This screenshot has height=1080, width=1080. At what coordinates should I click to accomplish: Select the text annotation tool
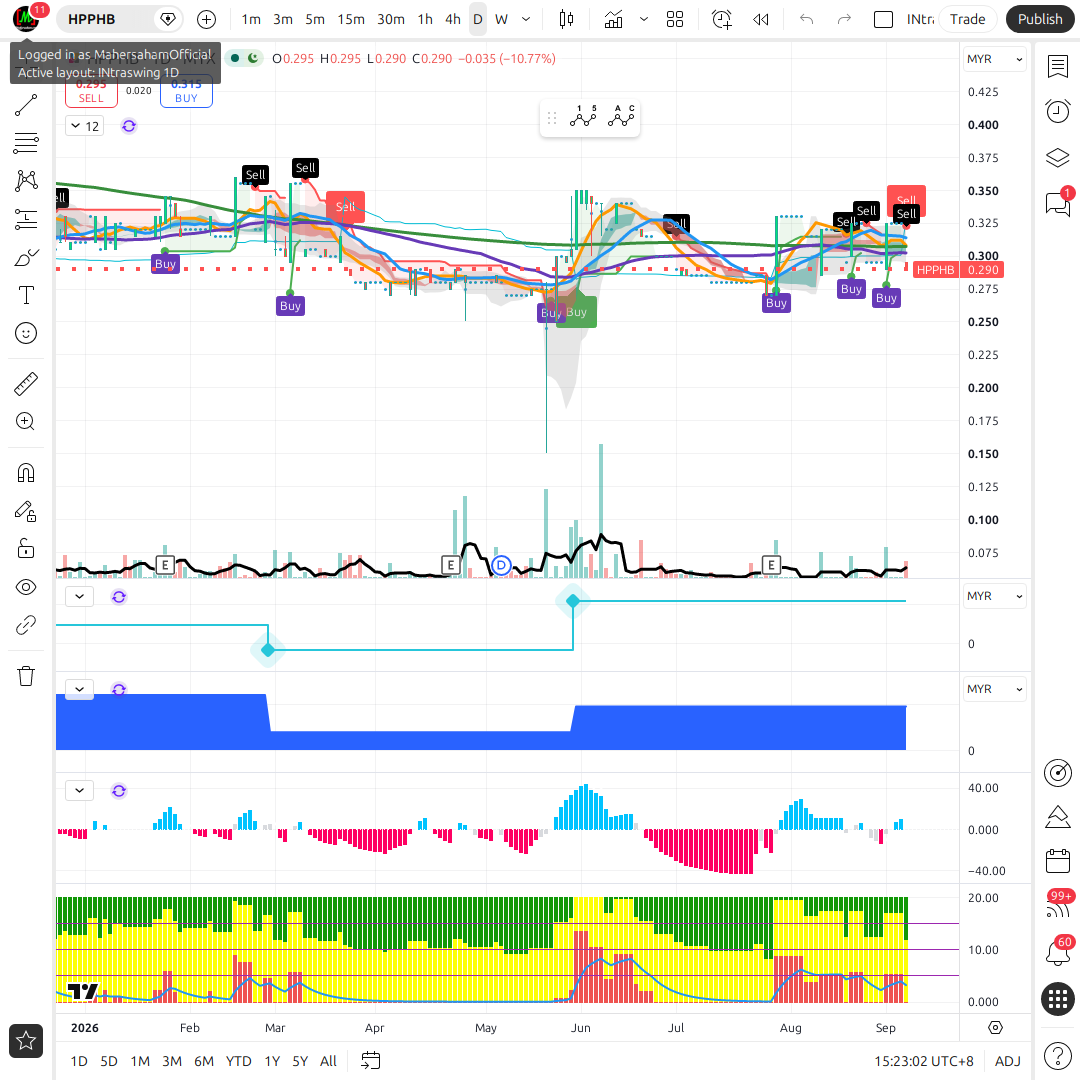[25, 295]
